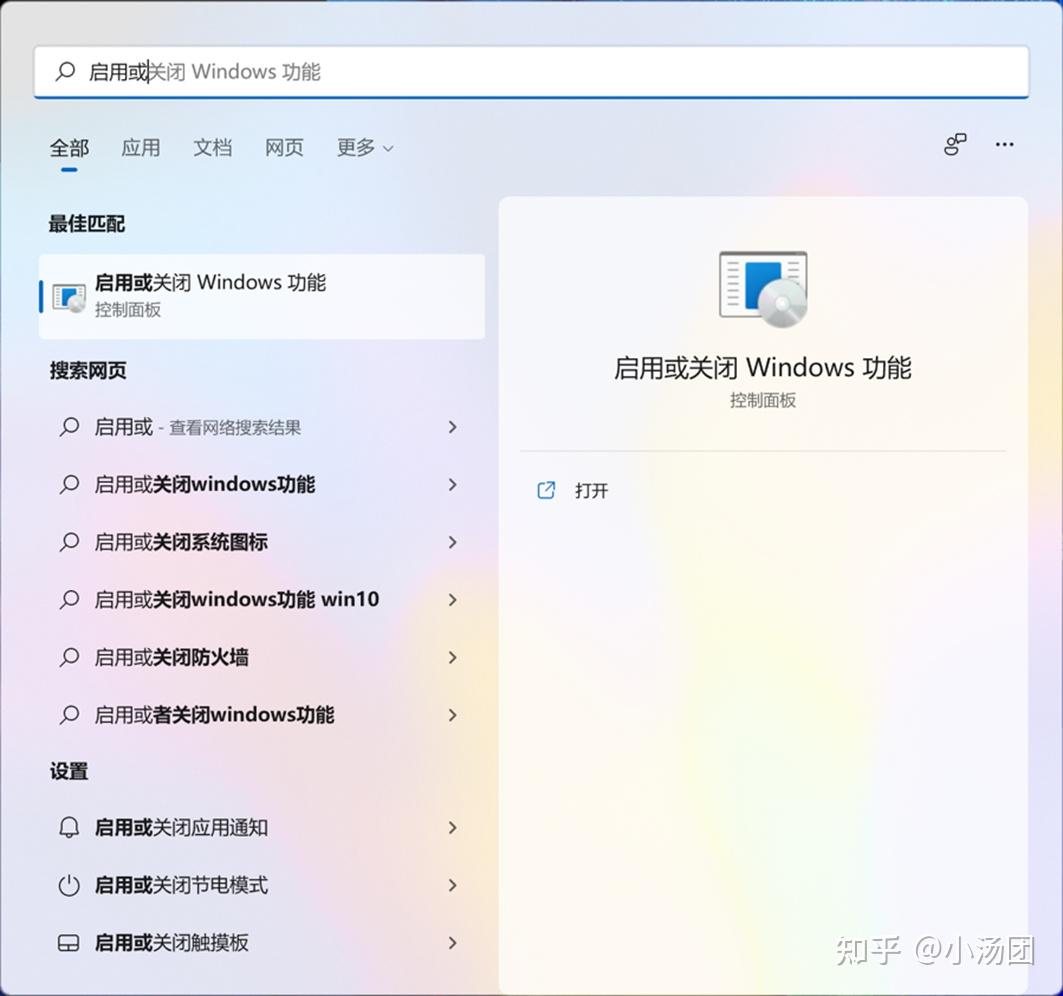Open setting 启用或关闭应用通知
Image resolution: width=1063 pixels, height=996 pixels.
(262, 828)
